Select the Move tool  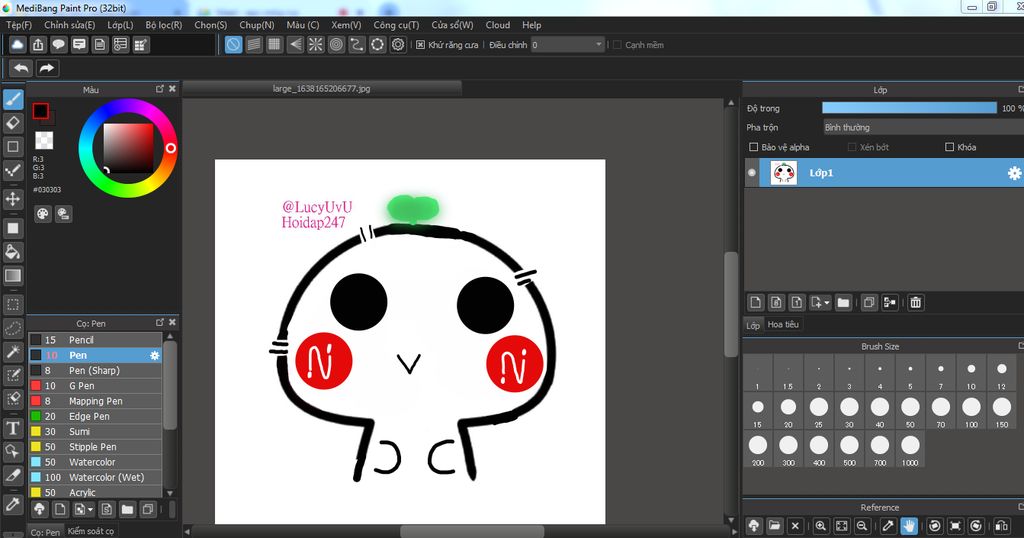(13, 199)
